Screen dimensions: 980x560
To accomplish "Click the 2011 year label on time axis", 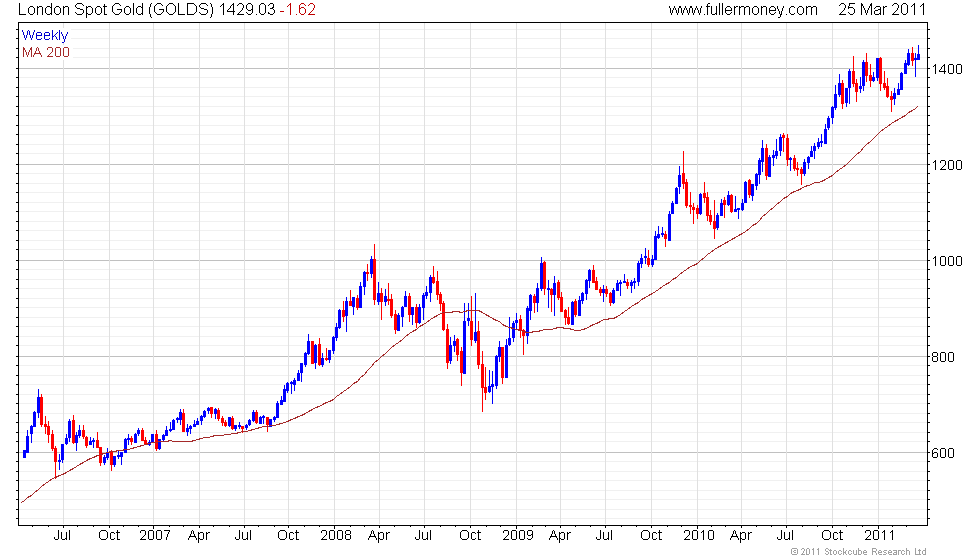I will coord(879,536).
